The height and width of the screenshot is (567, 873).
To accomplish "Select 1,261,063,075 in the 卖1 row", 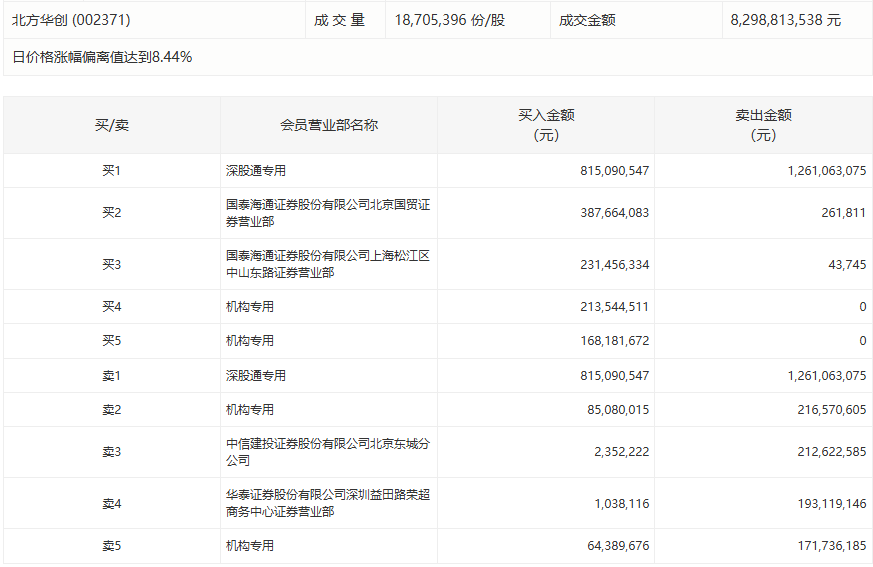I will click(x=827, y=375).
